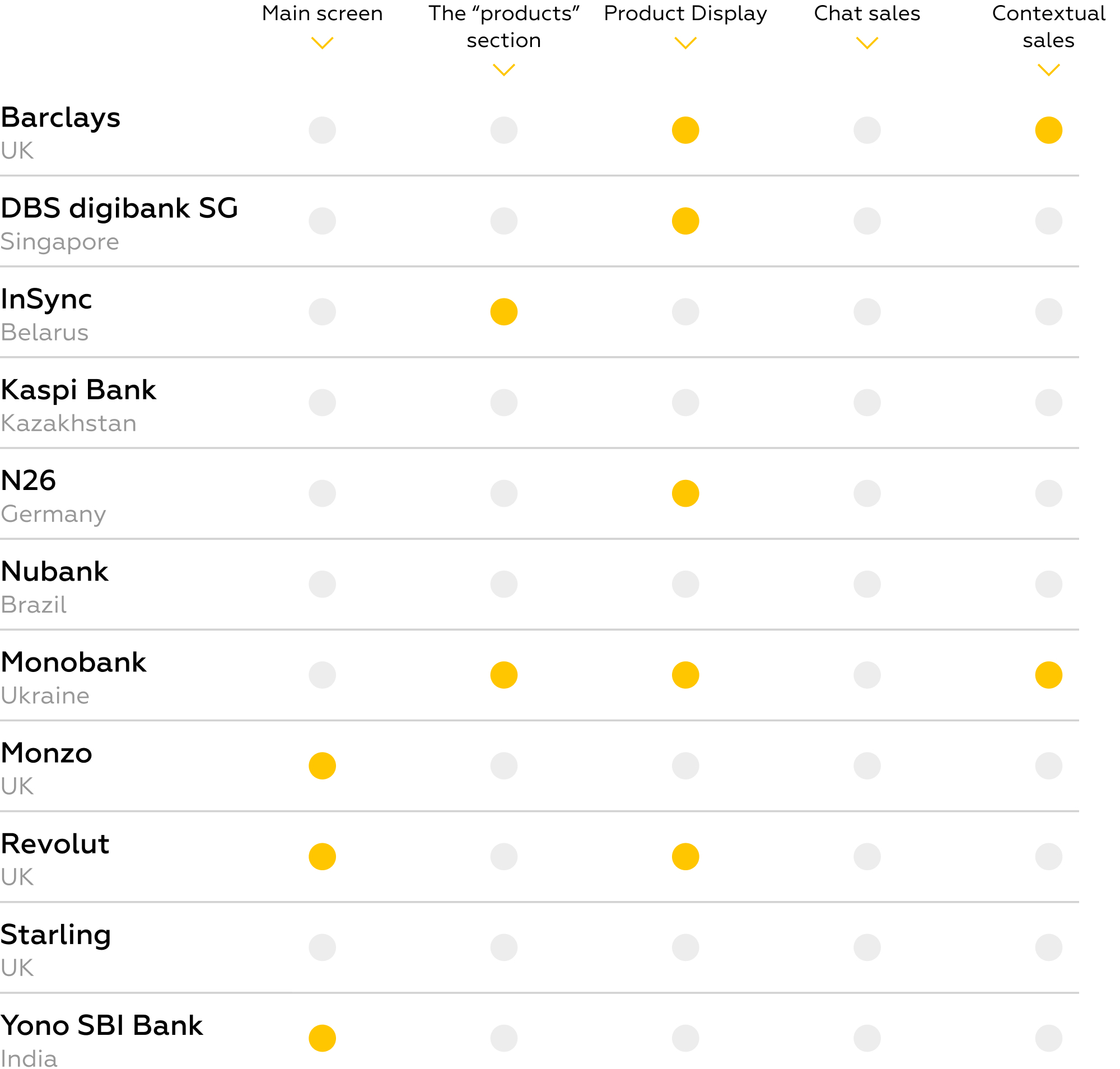Click Yono SBI Bank Main screen dot
Image resolution: width=1120 pixels, height=1069 pixels.
pos(322,1038)
